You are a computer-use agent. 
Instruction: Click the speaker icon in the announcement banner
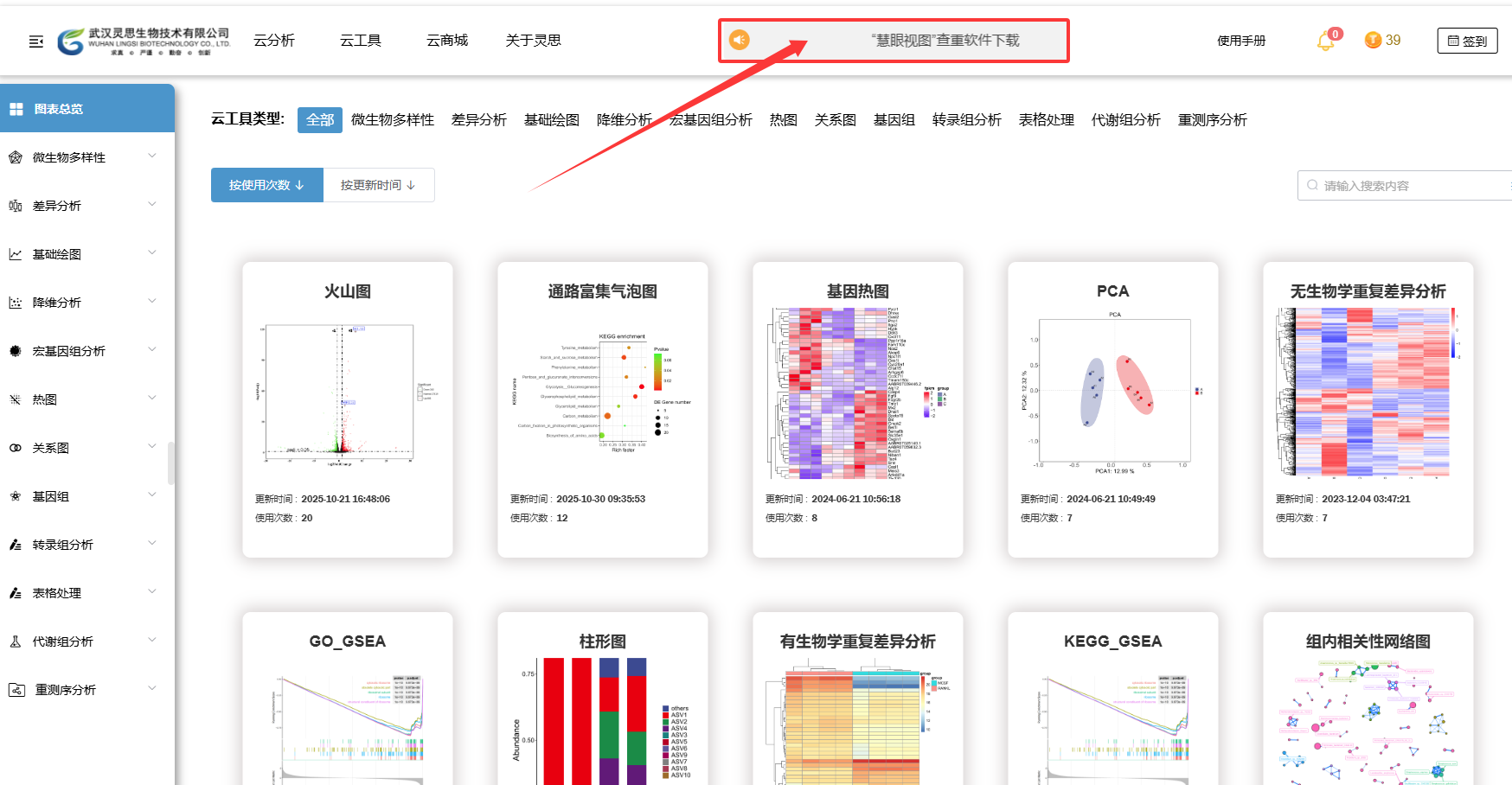(740, 40)
